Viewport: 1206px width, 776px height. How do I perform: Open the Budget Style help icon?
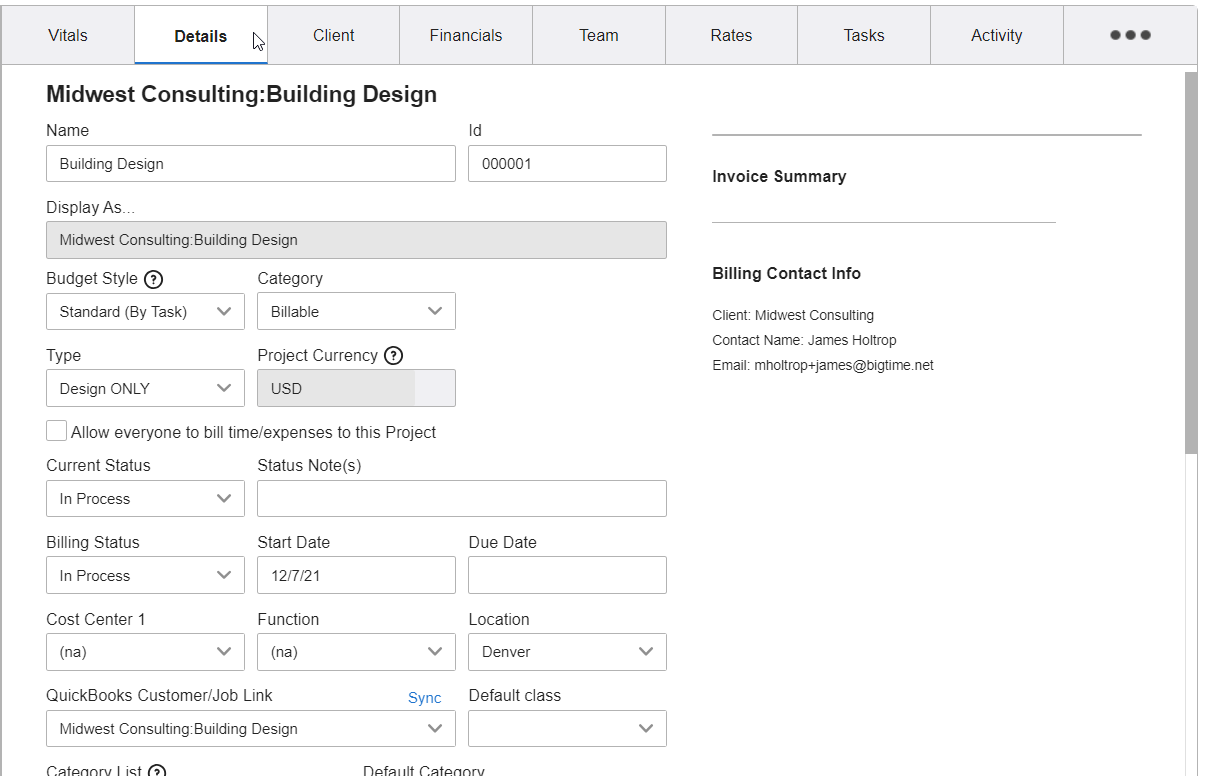[153, 279]
